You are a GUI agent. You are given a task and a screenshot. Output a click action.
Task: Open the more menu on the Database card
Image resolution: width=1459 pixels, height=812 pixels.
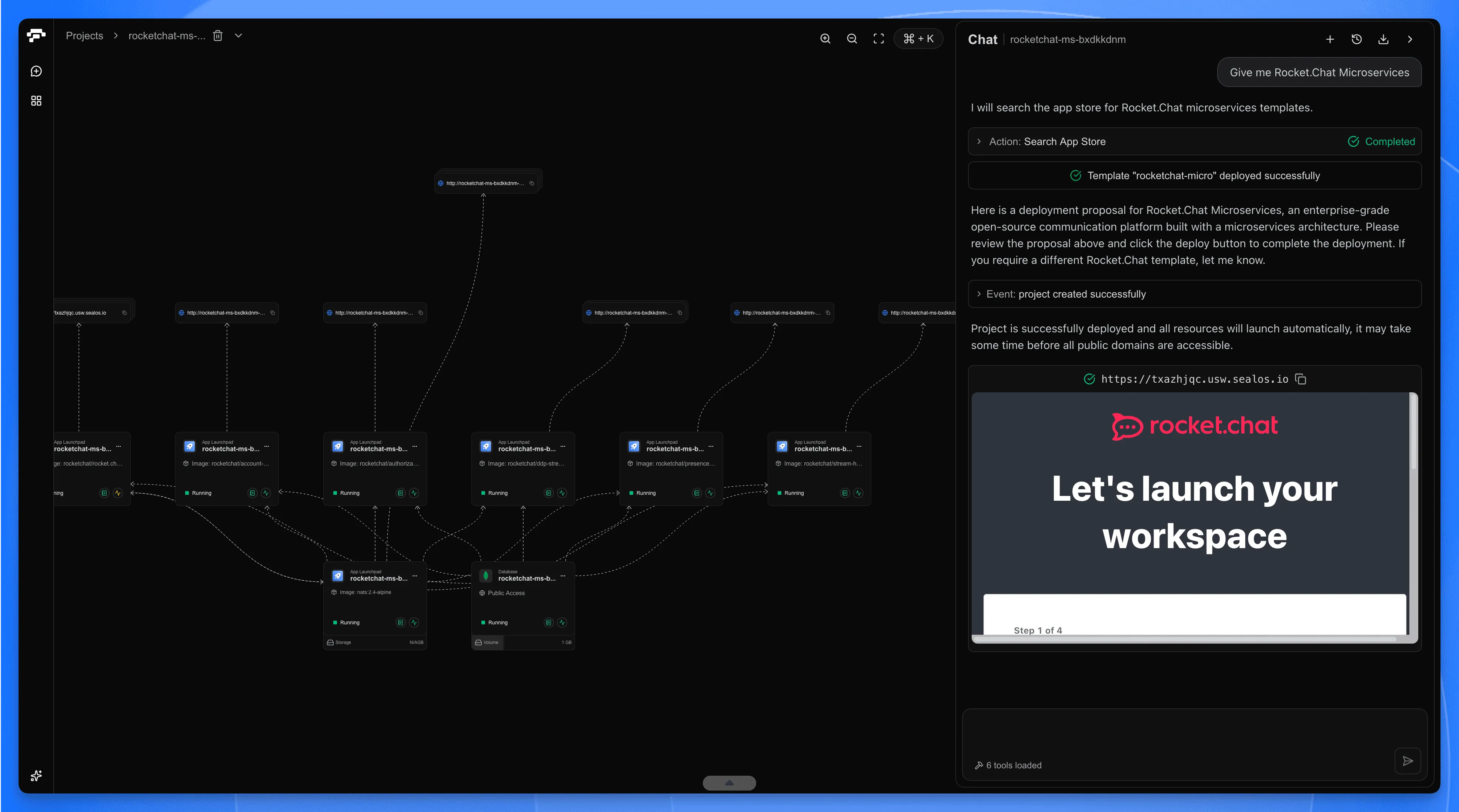click(563, 576)
